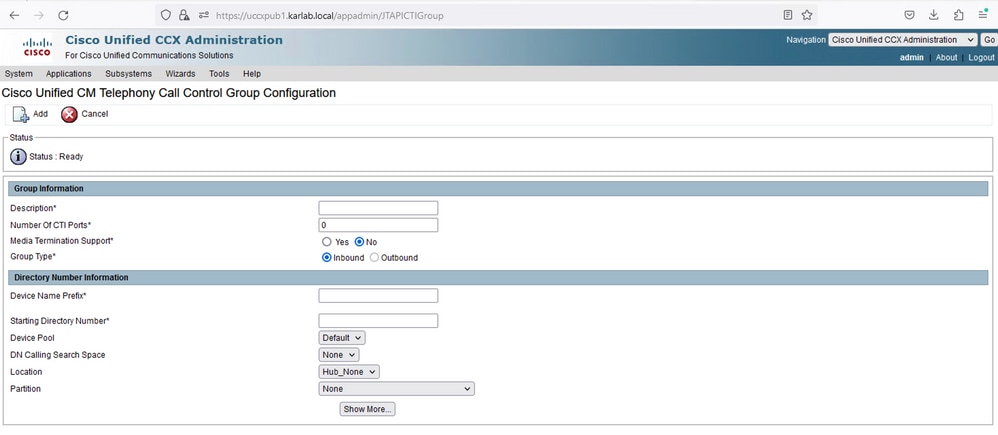Open the browser downloads icon
998x435 pixels.
(934, 15)
